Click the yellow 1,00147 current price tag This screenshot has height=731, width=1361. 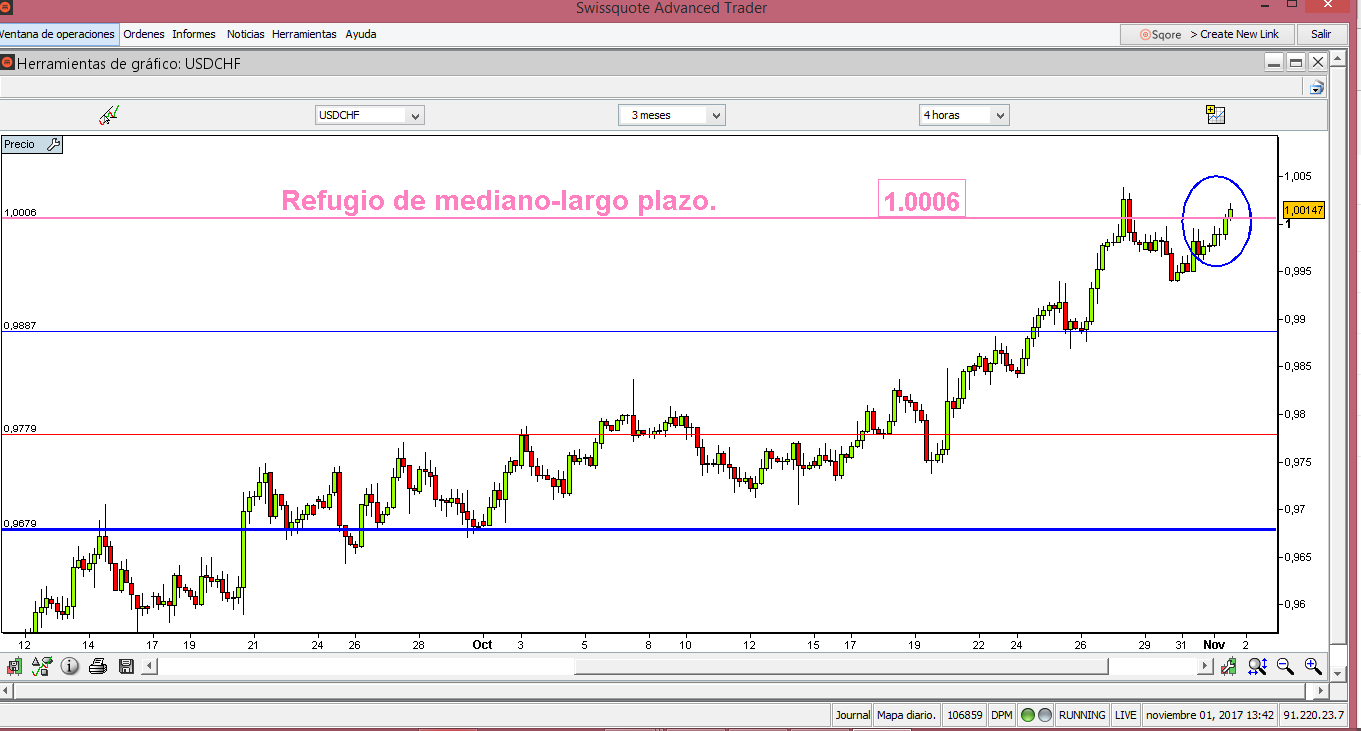point(1304,210)
